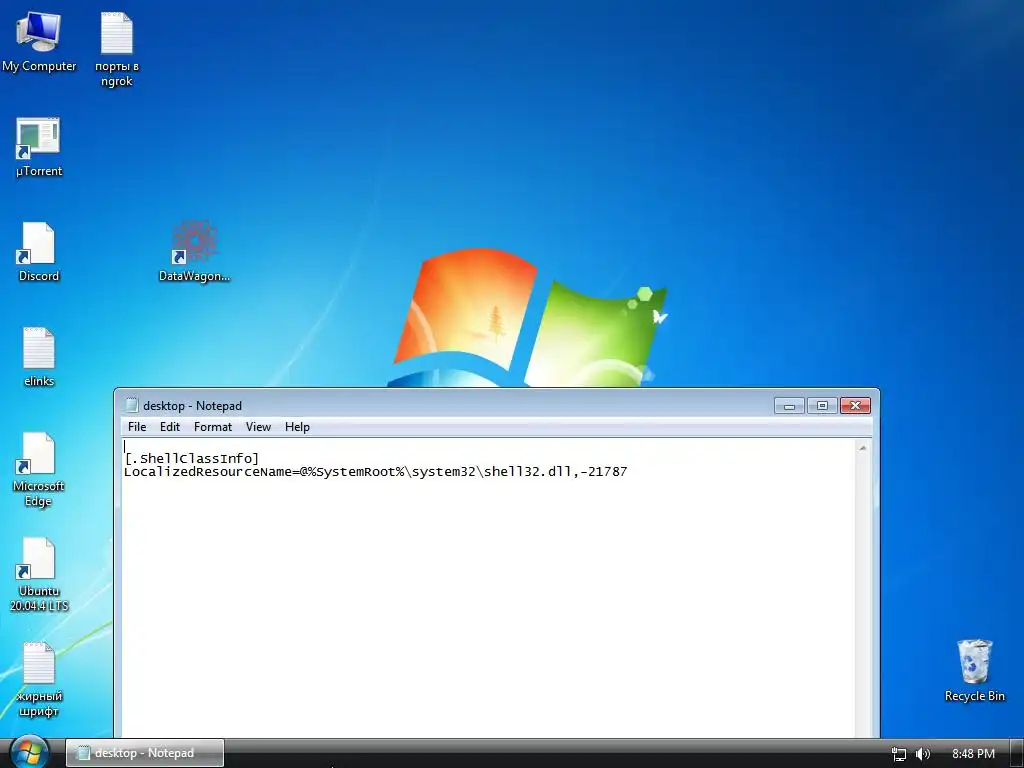This screenshot has height=768, width=1024.
Task: Click the Notepad scrollbar up arrow
Action: [863, 448]
